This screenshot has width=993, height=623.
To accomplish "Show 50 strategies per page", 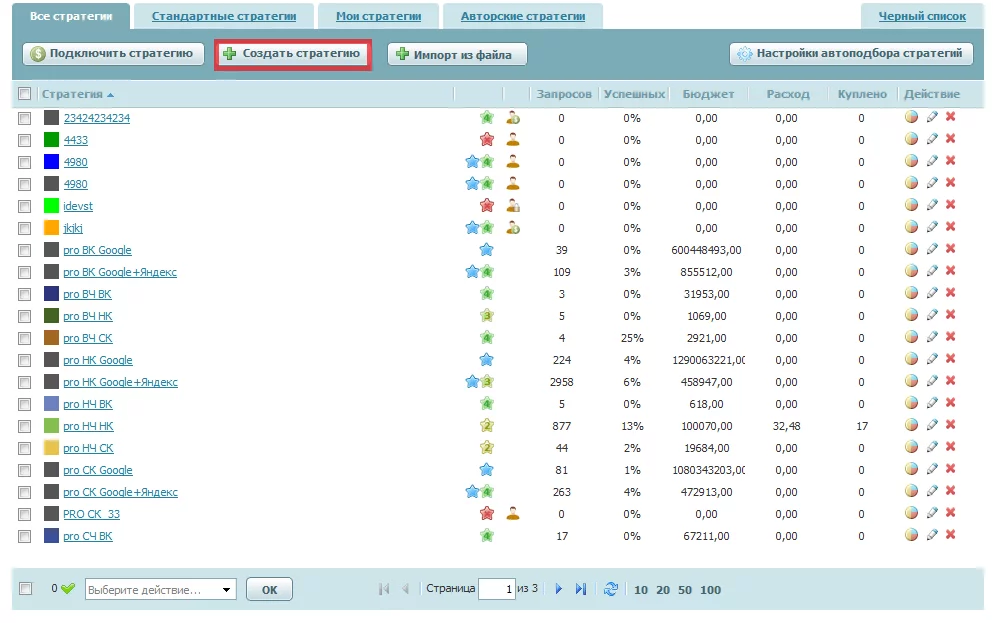I will [x=685, y=589].
